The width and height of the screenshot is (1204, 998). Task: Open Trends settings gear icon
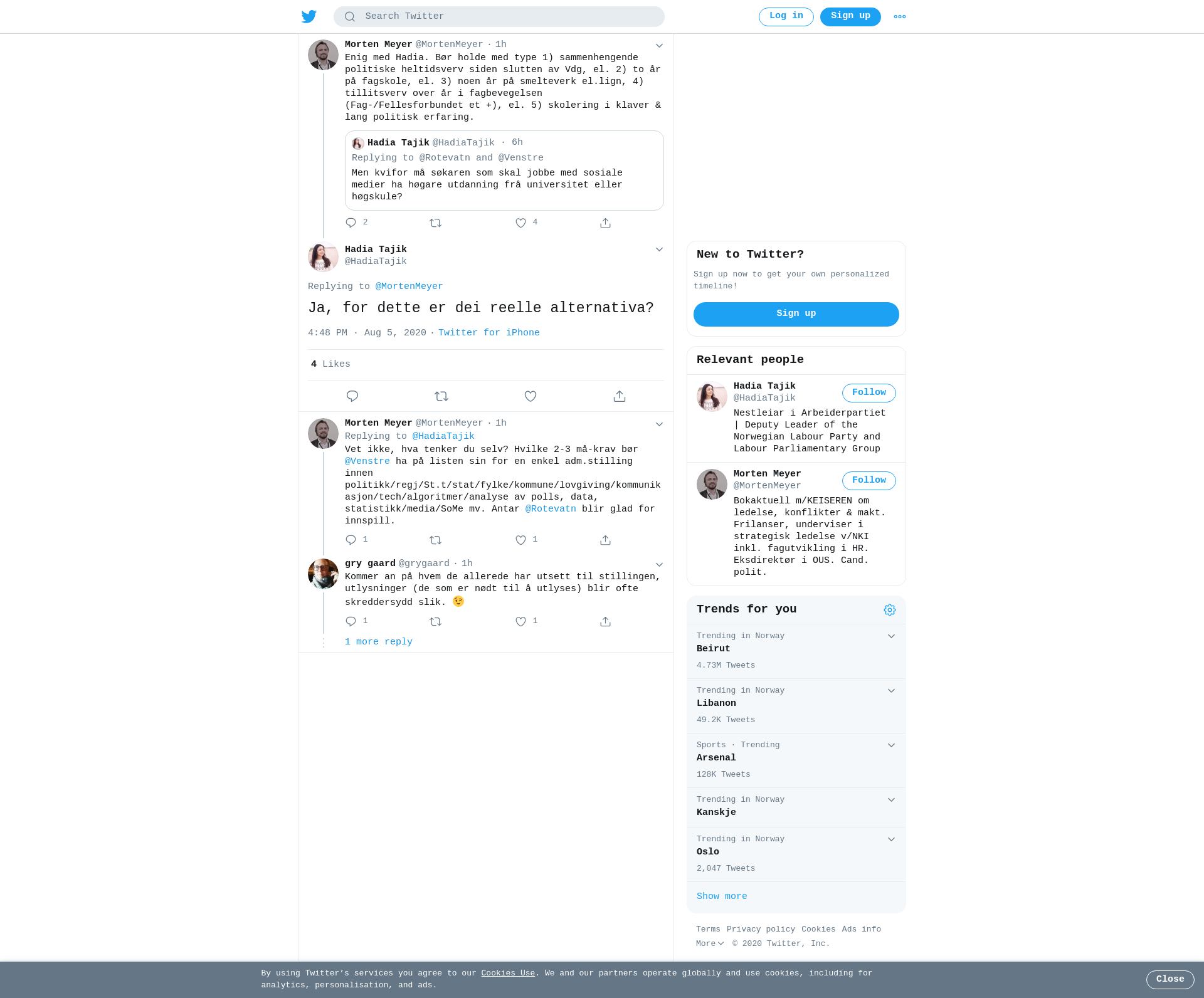coord(890,610)
